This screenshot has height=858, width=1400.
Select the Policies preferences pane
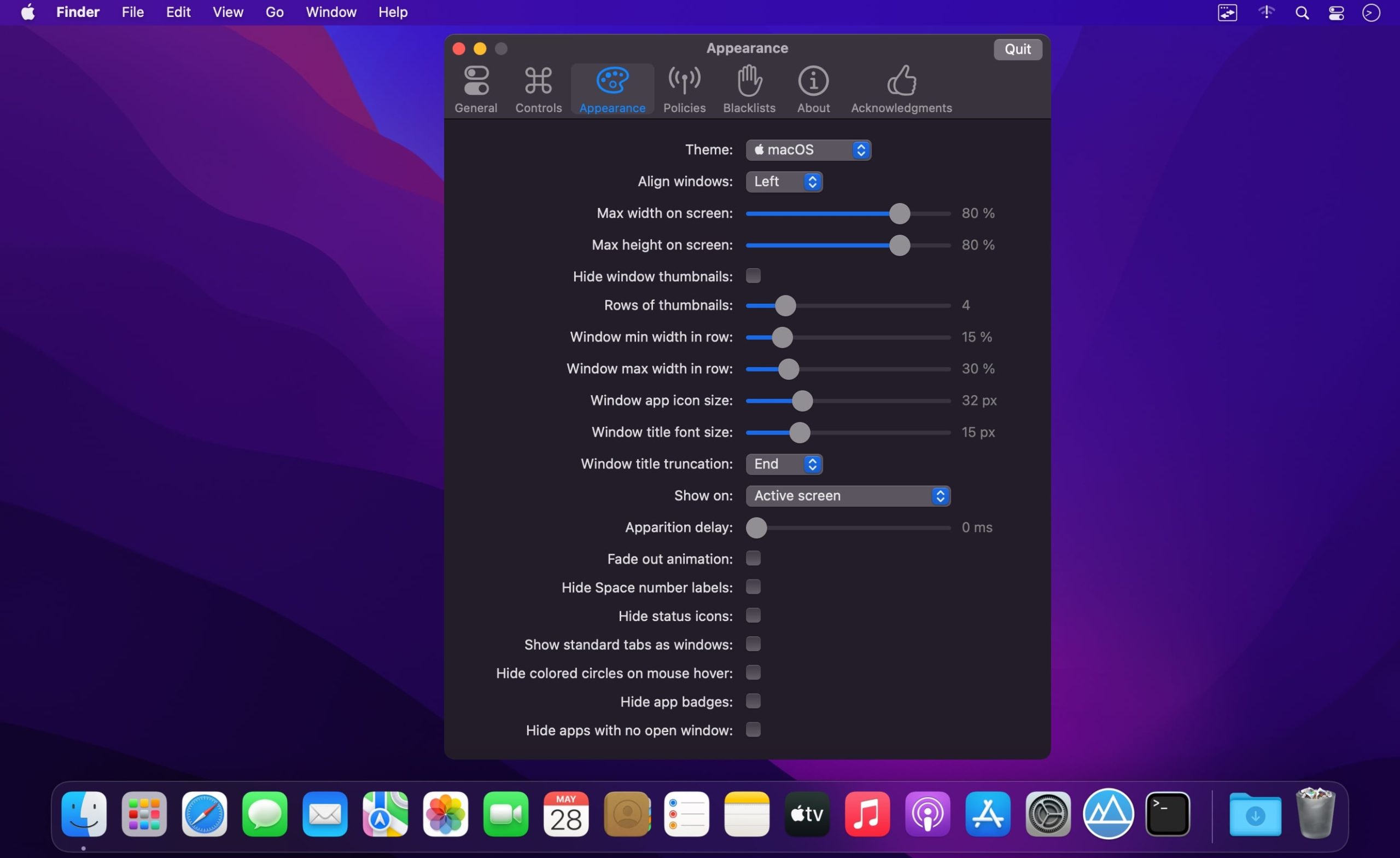[684, 89]
